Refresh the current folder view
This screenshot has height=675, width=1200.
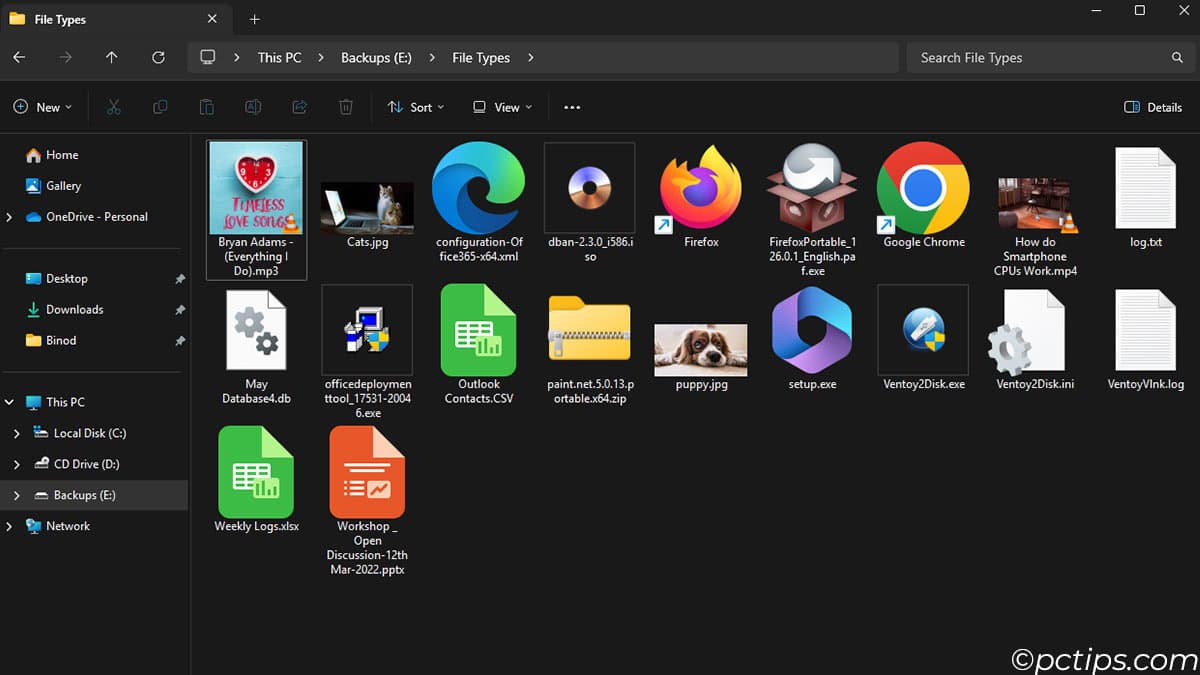[x=158, y=58]
